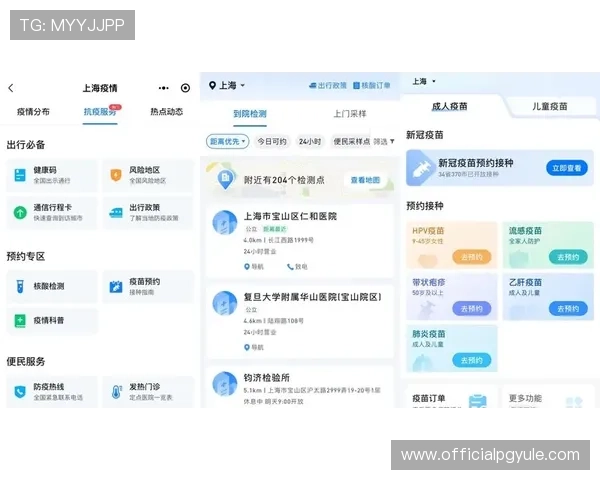Image resolution: width=600 pixels, height=480 pixels.
Task: Open 更多功能 card
Action: coord(548,397)
